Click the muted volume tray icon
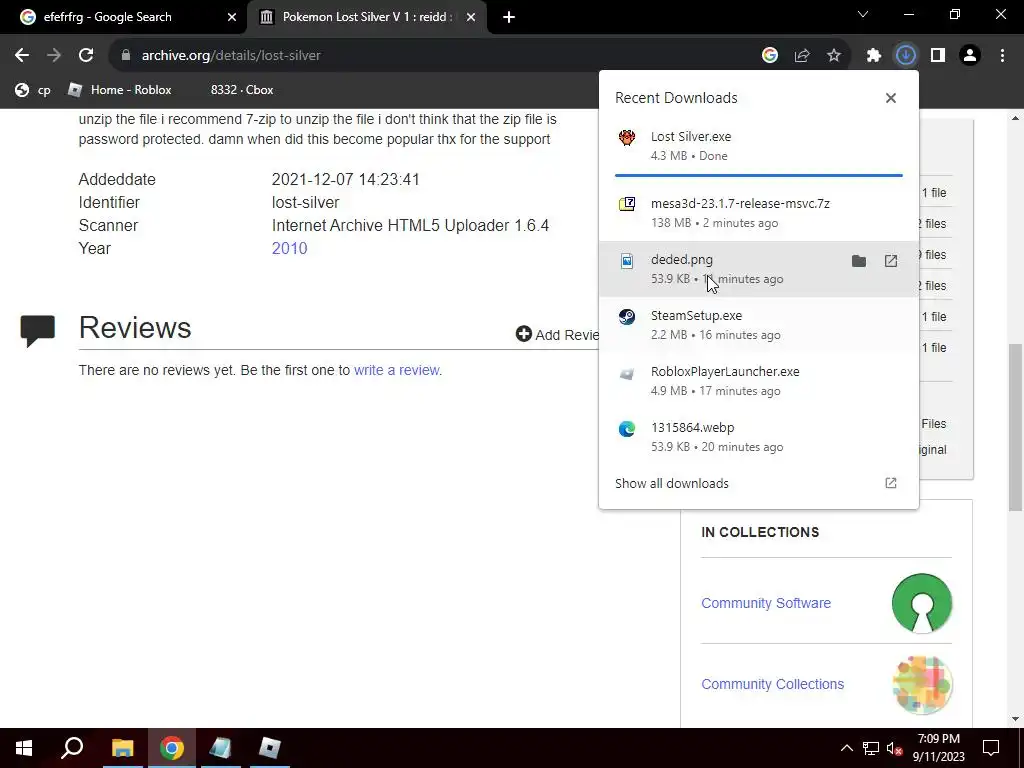Image resolution: width=1024 pixels, height=768 pixels. click(x=894, y=748)
